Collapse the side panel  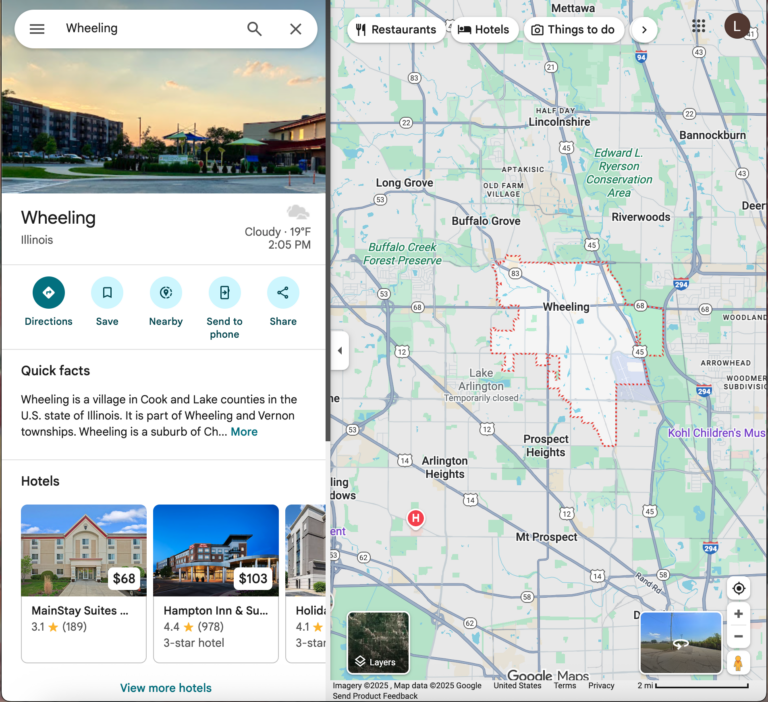(339, 350)
